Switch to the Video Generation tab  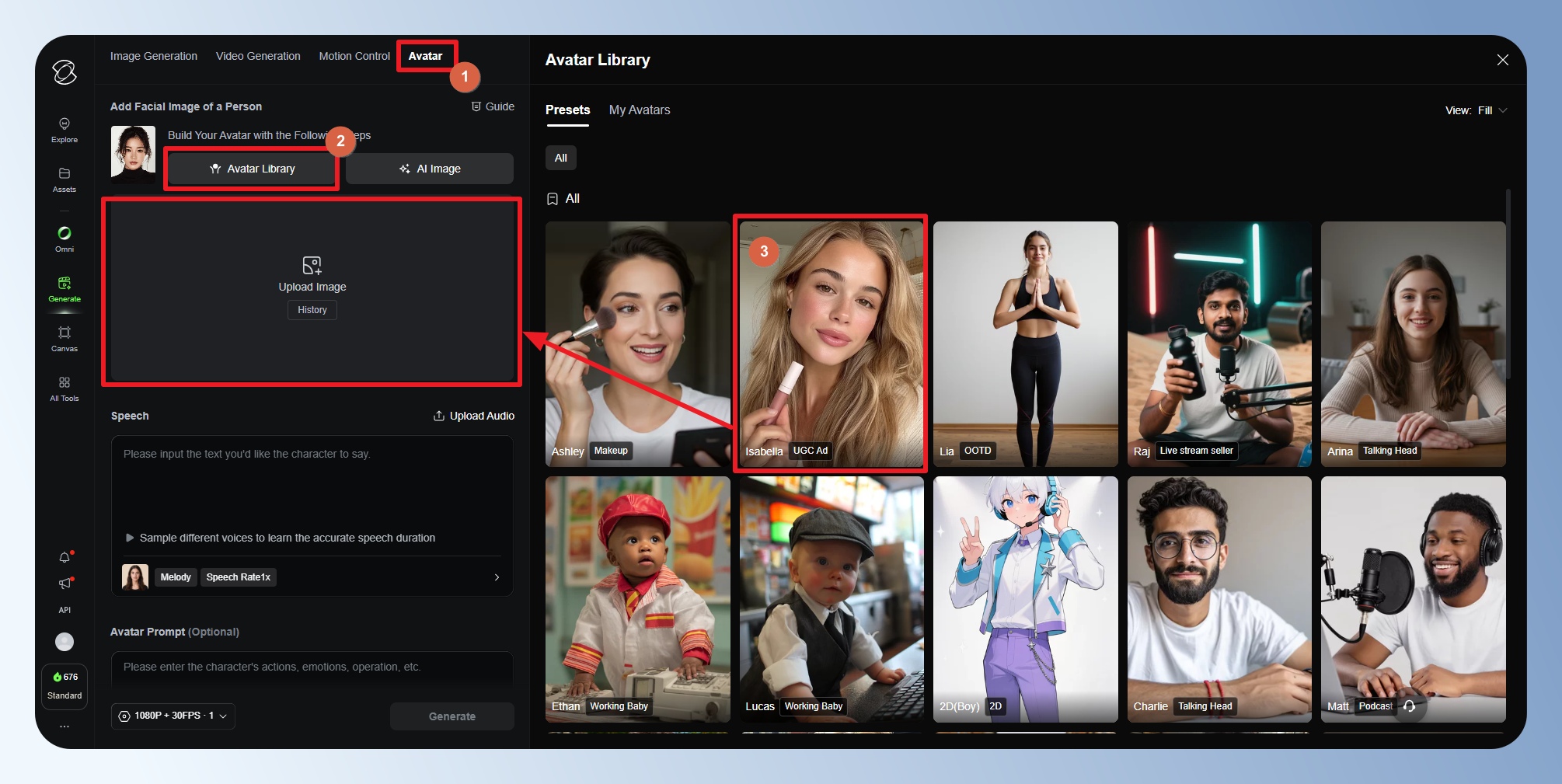click(258, 56)
